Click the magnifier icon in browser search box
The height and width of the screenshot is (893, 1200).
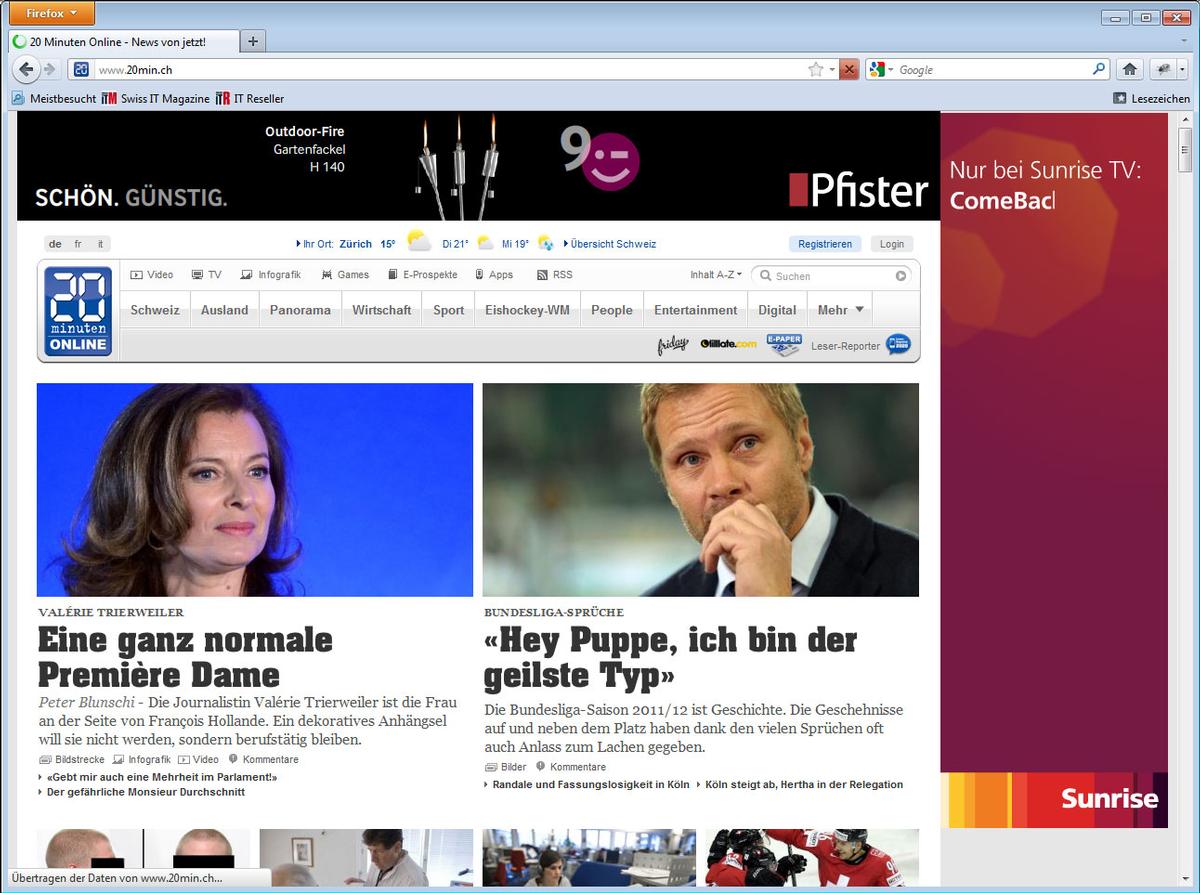(1099, 69)
